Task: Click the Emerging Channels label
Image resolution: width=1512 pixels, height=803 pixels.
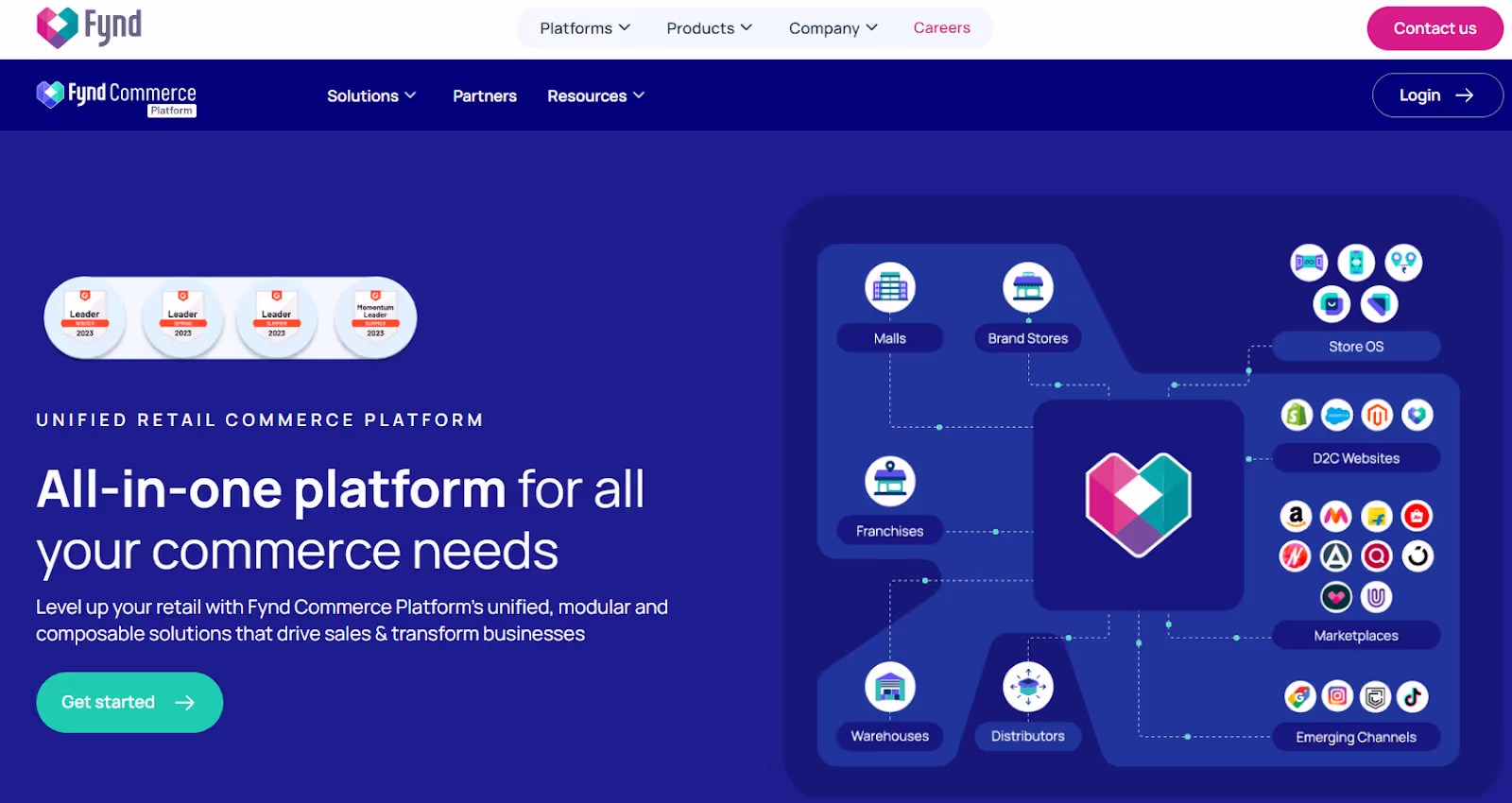Action: point(1356,737)
